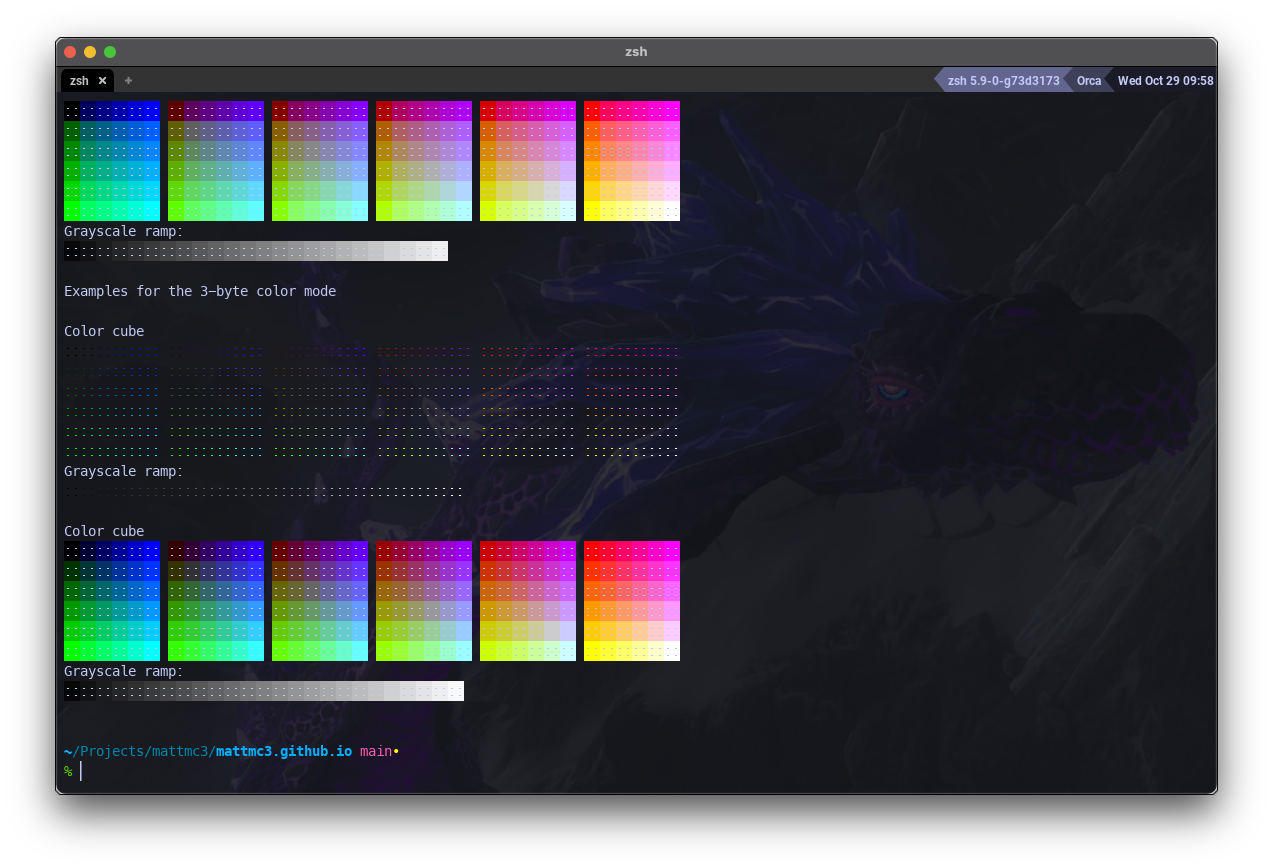Viewport: 1273px width, 868px height.
Task: Close the zsh tab with its x button
Action: (x=102, y=81)
